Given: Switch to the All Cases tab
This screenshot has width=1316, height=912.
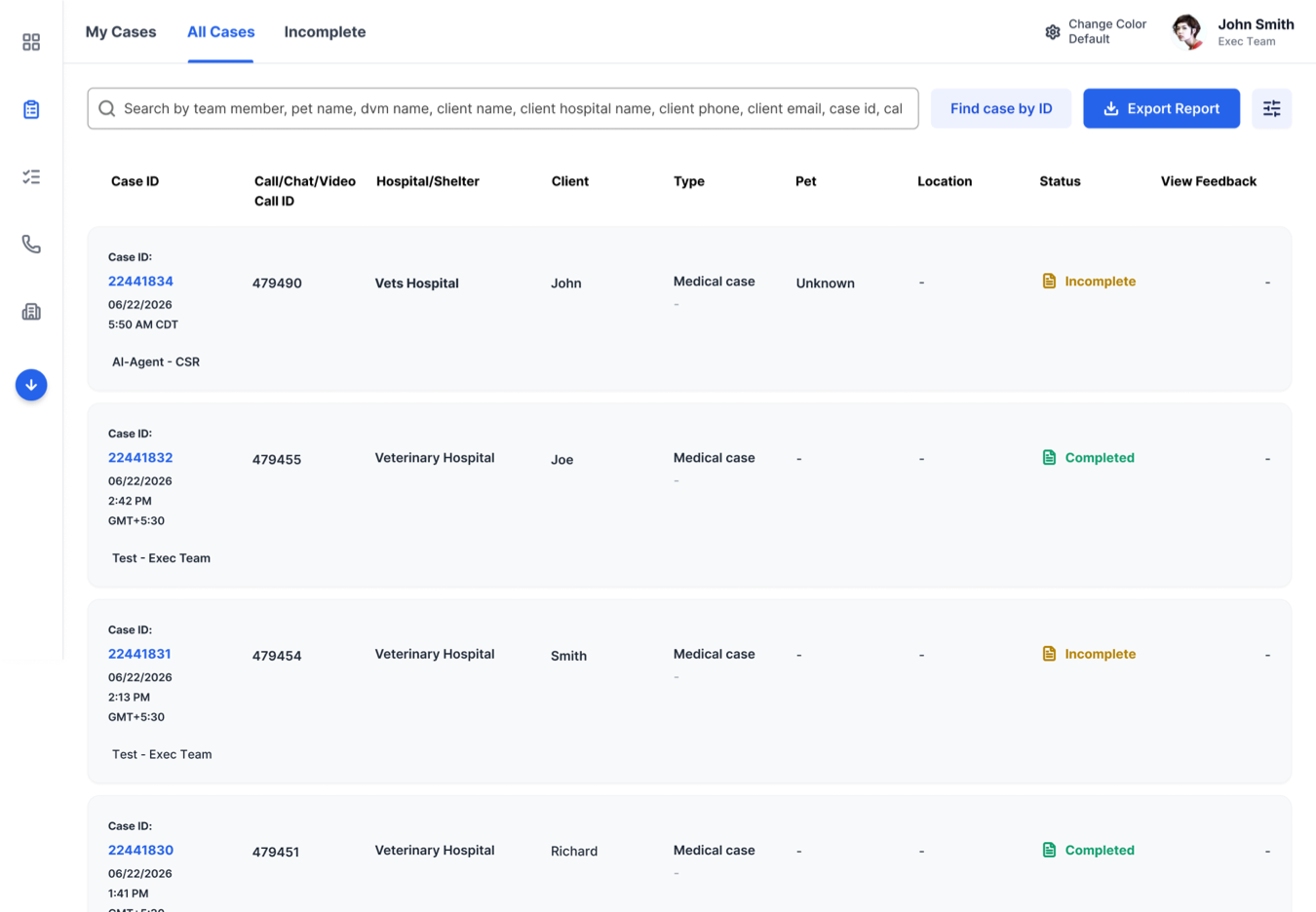Looking at the screenshot, I should pyautogui.click(x=221, y=32).
